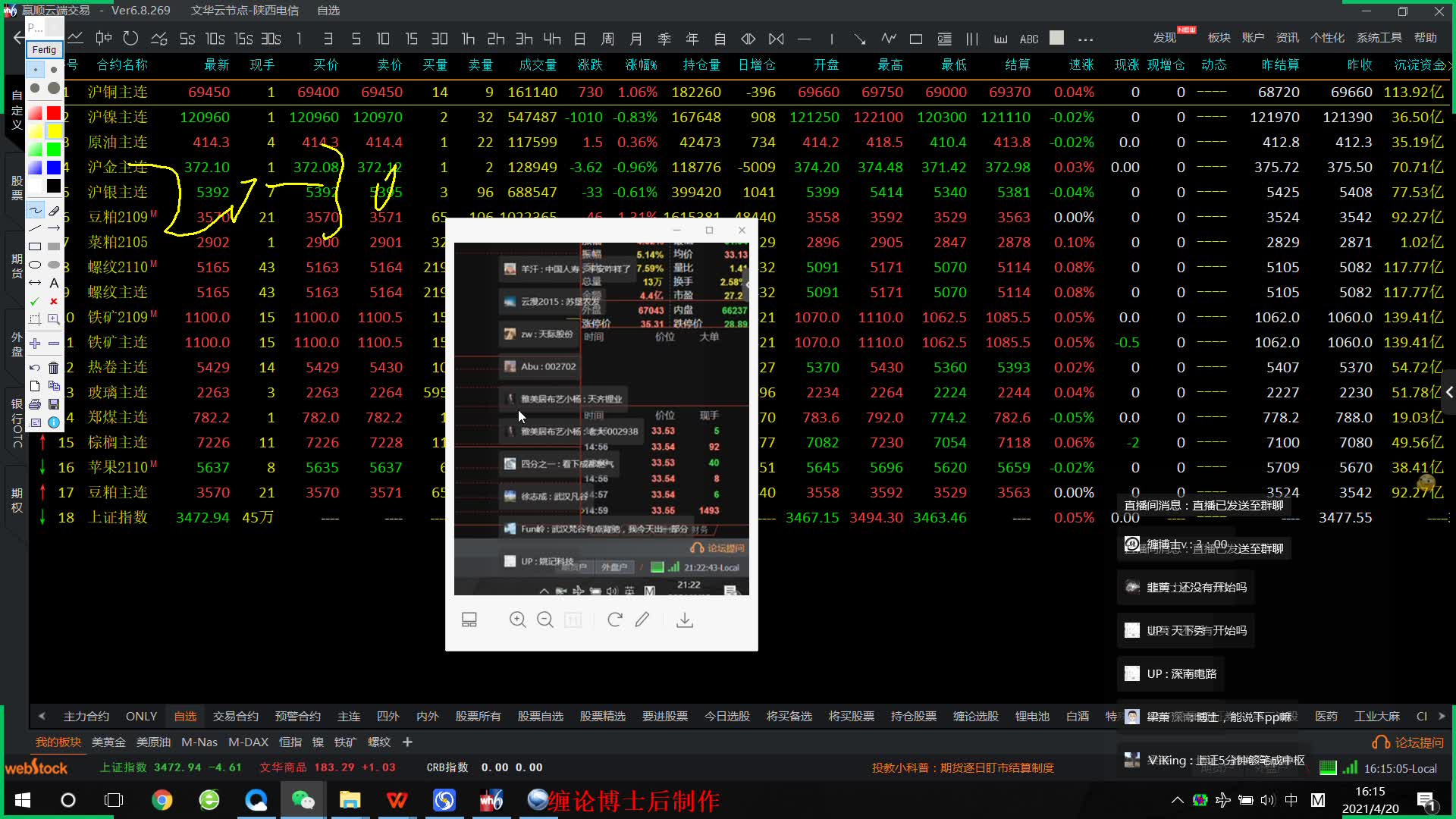Select the second smallest pen size dot
1456x819 pixels.
54,70
